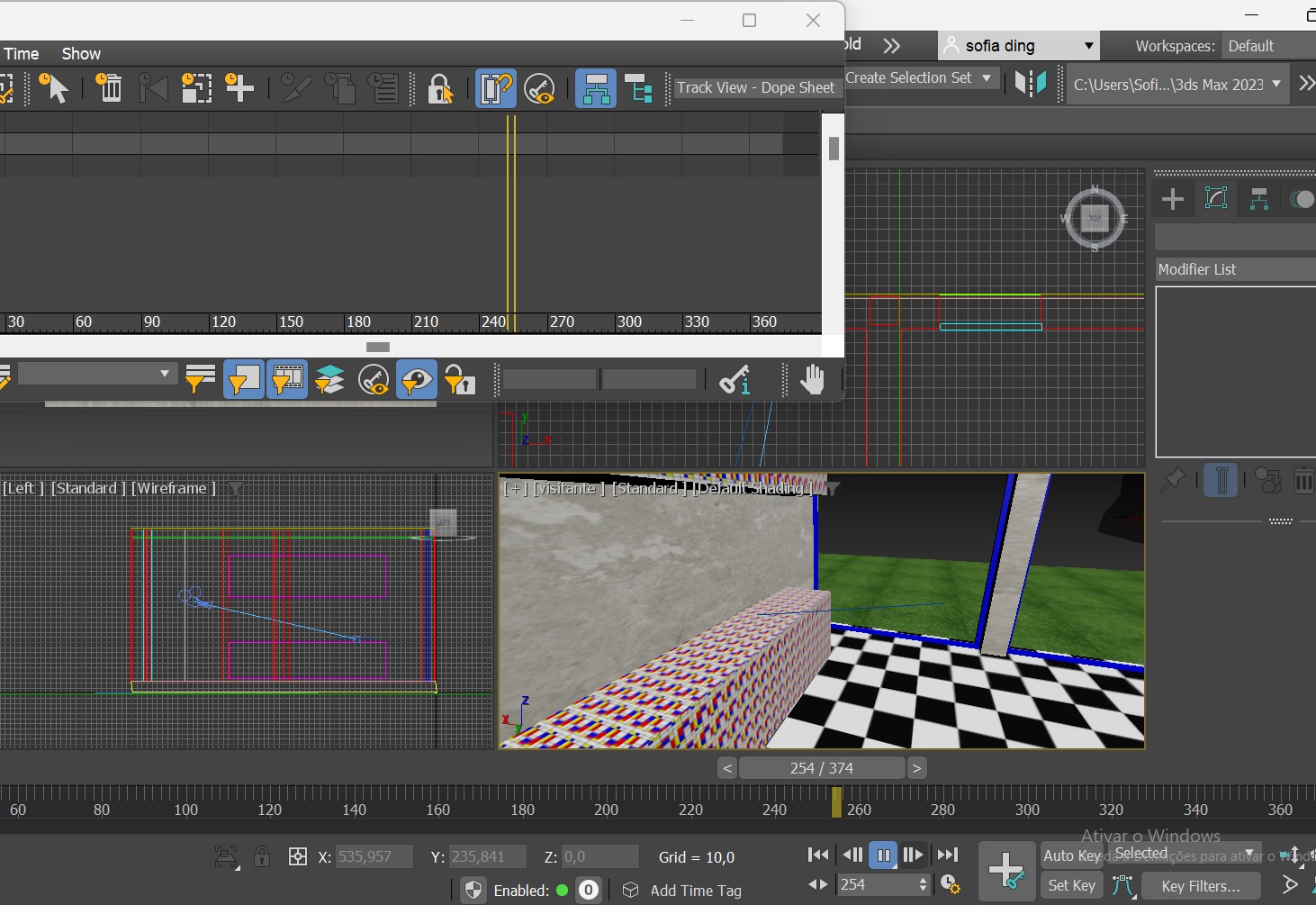Viewport: 1316px width, 905px height.
Task: Click the Show Selected Key Stats icon
Action: [x=735, y=379]
